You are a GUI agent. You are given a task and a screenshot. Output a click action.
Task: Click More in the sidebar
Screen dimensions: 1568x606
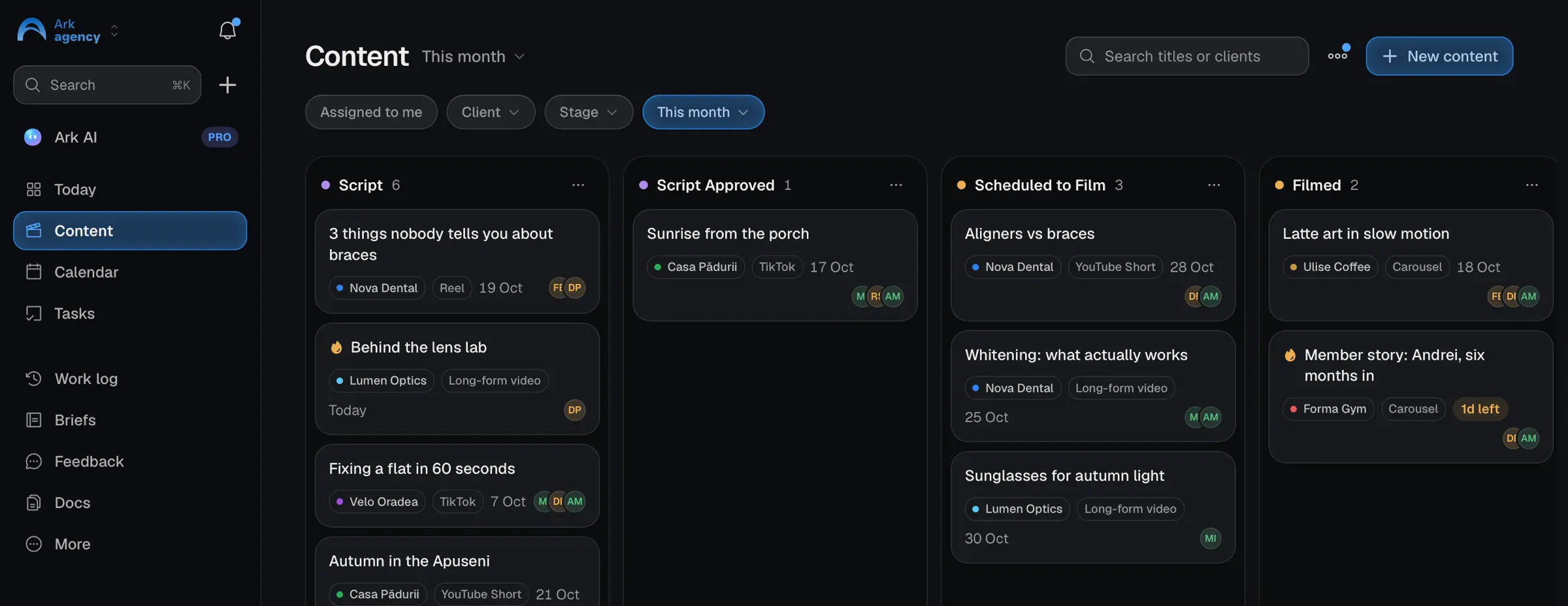[130, 544]
